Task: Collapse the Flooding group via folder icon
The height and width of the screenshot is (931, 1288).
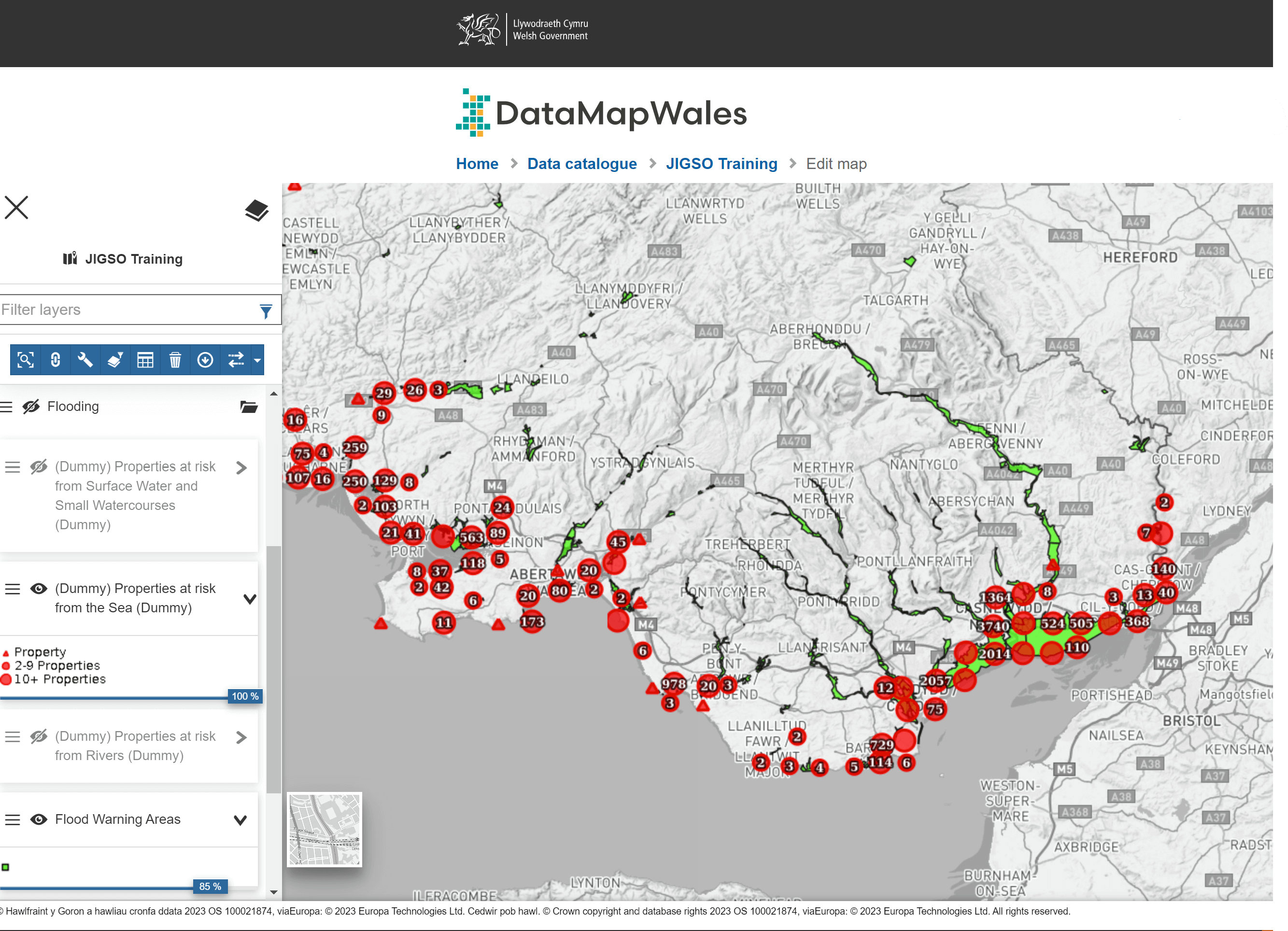Action: (x=249, y=407)
